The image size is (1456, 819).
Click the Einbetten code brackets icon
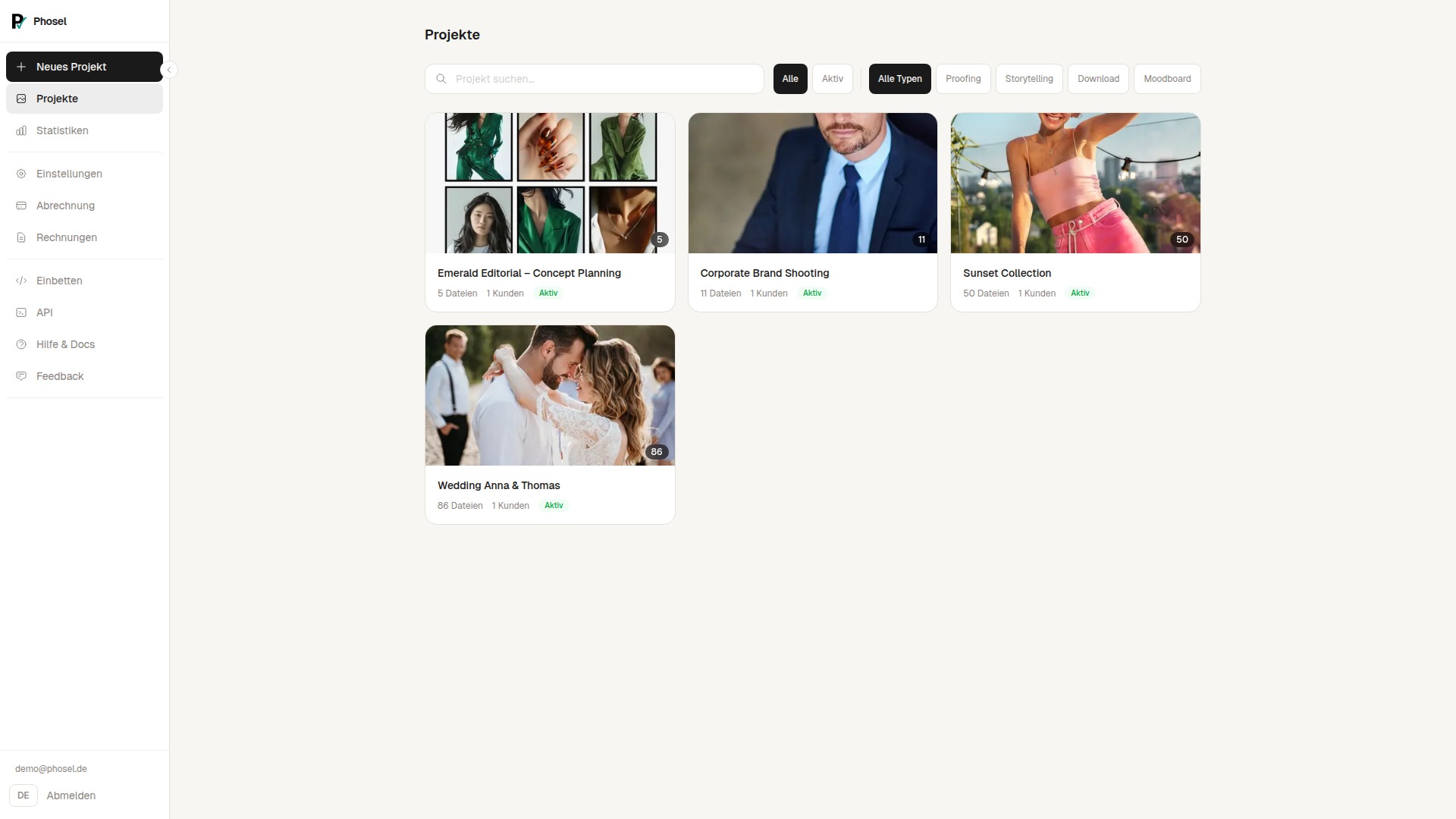pyautogui.click(x=21, y=281)
